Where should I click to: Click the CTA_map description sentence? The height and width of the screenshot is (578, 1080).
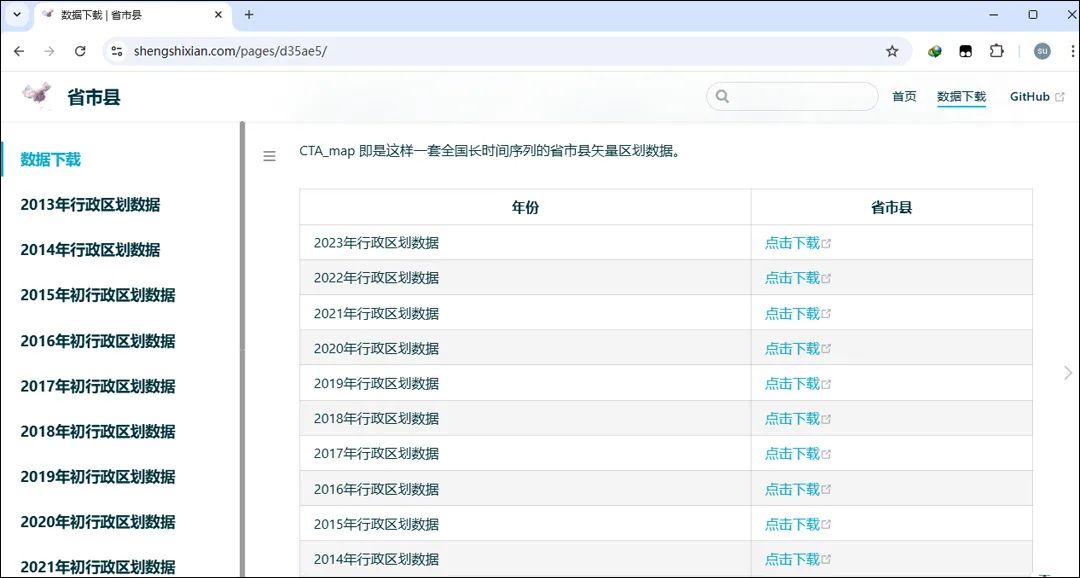492,151
